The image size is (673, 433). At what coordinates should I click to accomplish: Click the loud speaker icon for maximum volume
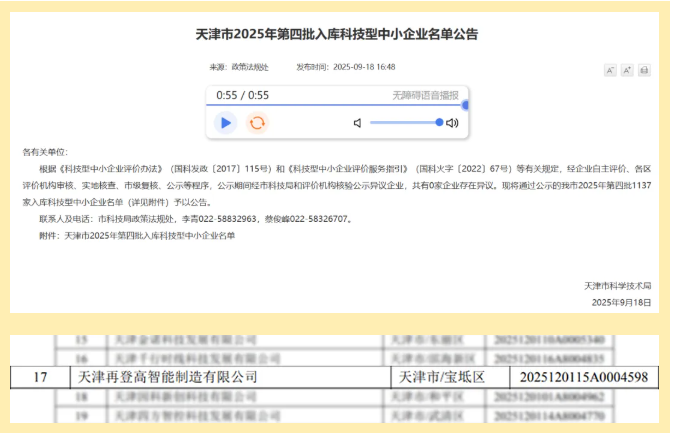pos(452,123)
